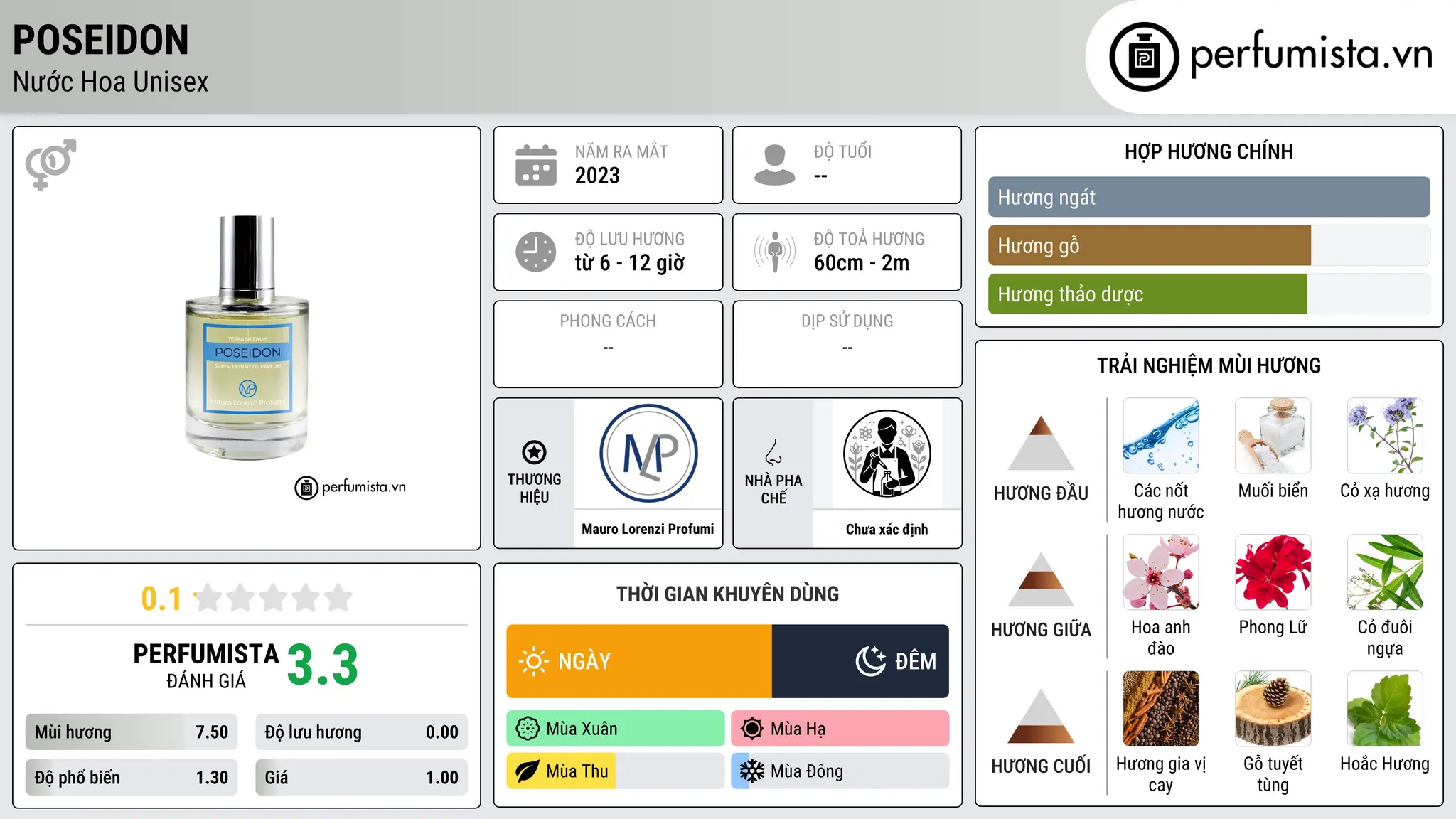
Task: Click the middle notes pyramid icon
Action: pos(1041,579)
